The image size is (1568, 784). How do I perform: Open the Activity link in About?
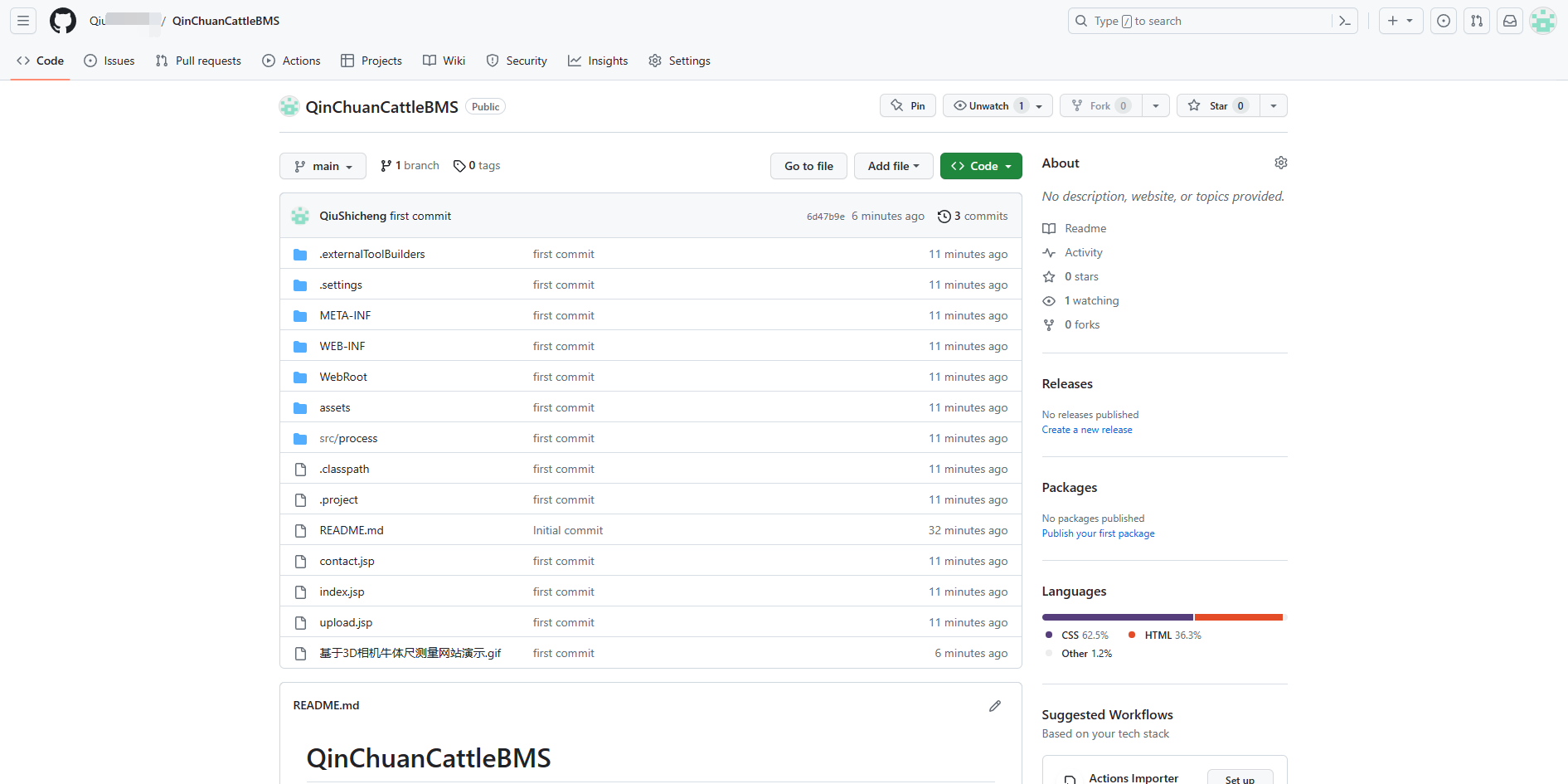click(x=1073, y=252)
